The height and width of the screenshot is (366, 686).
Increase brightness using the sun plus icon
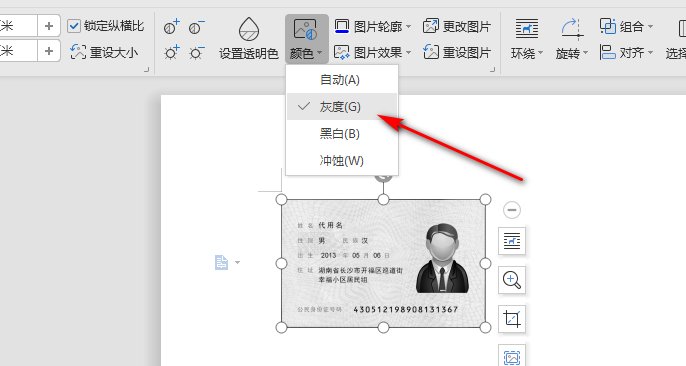[172, 52]
